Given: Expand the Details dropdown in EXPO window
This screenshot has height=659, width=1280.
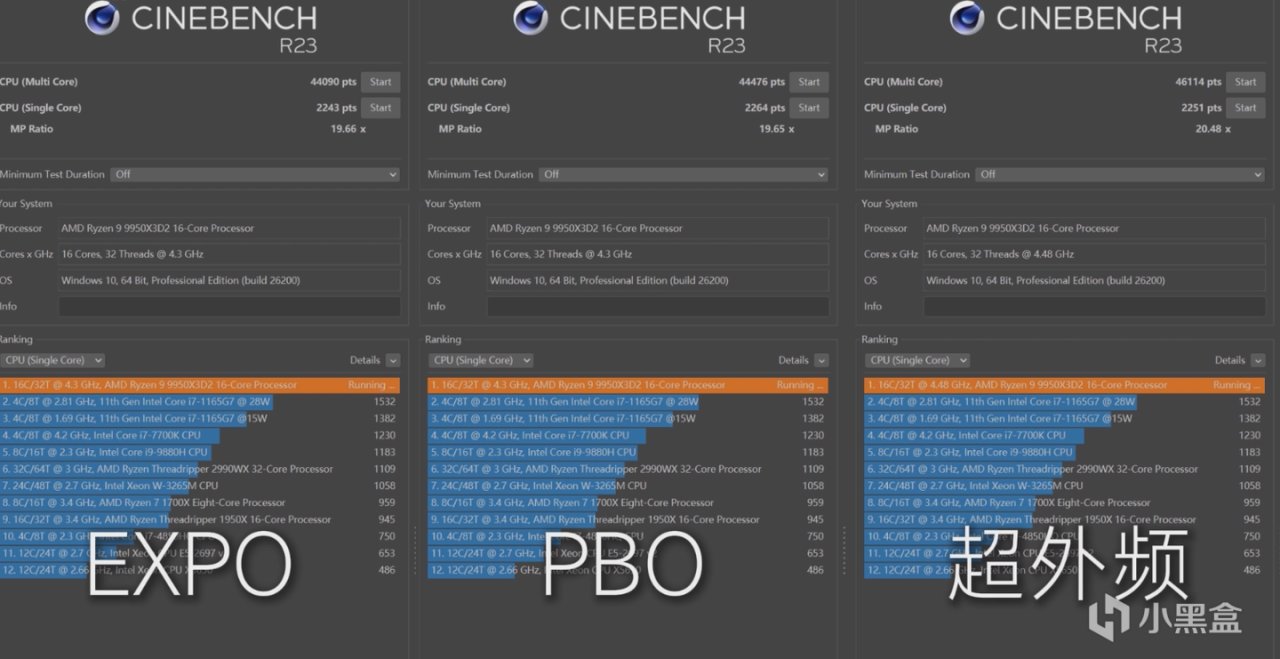Looking at the screenshot, I should (x=393, y=360).
